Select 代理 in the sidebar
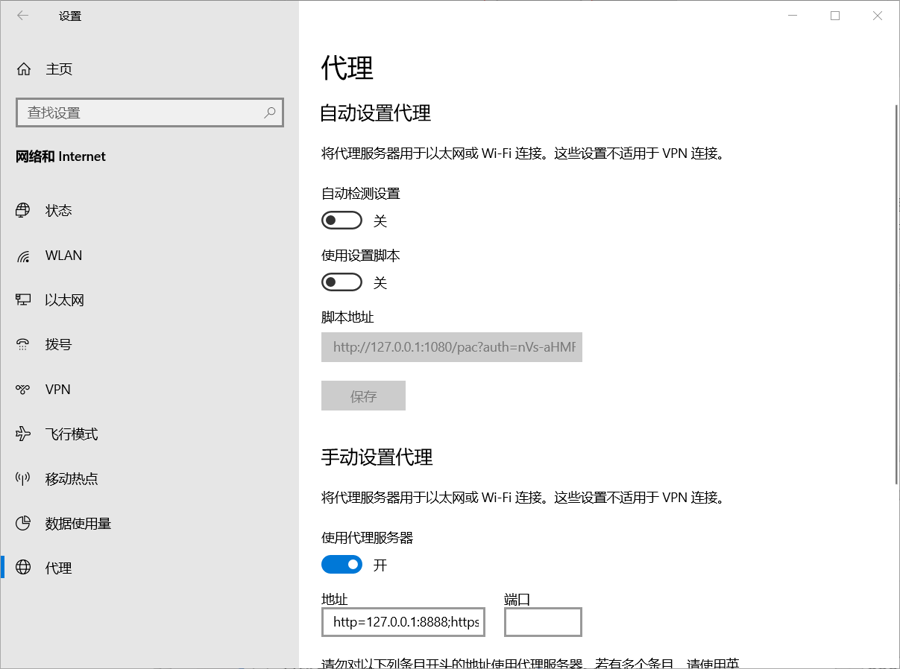The height and width of the screenshot is (669, 900). click(58, 568)
